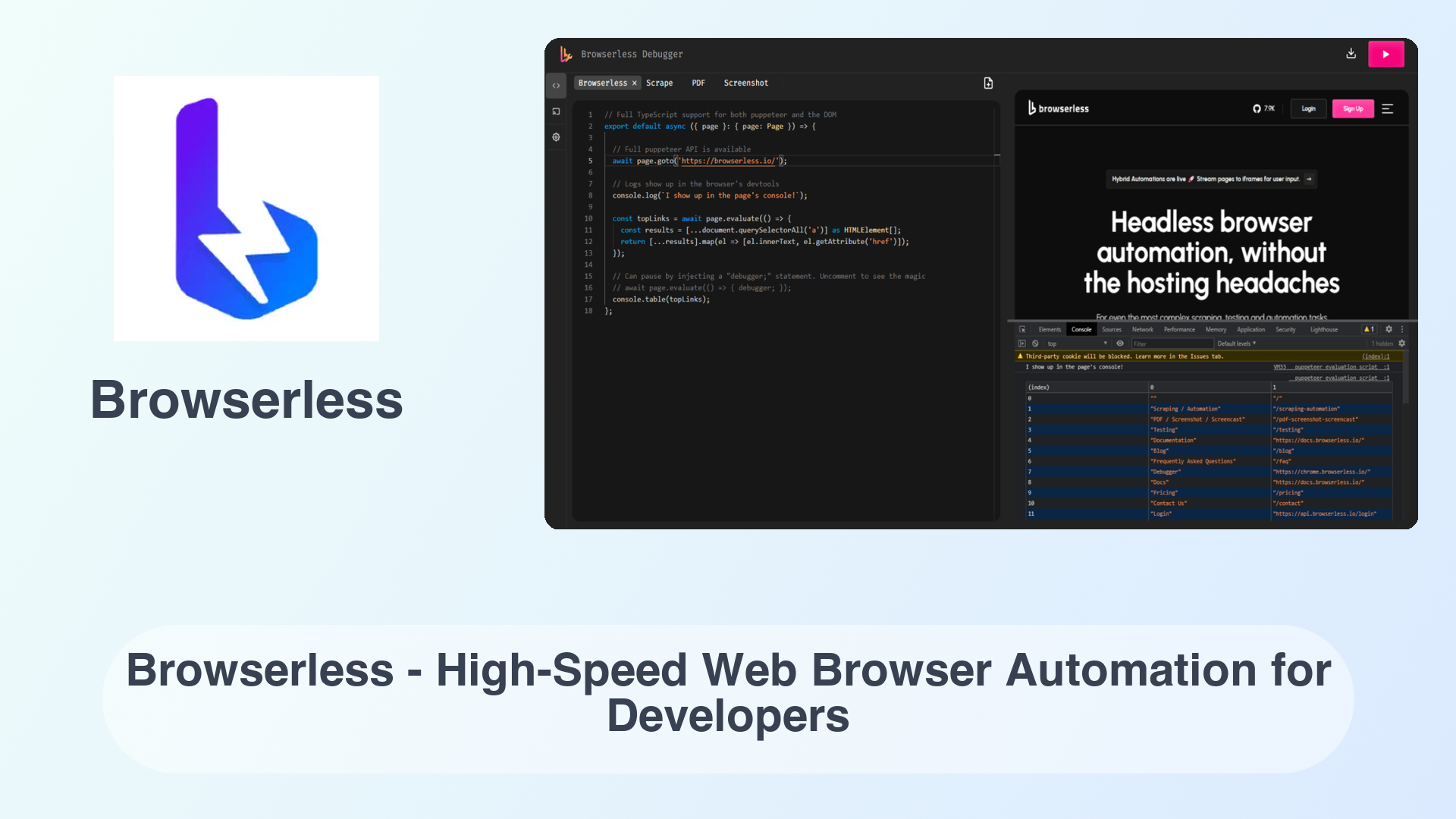Select the PDF tab in debugger
This screenshot has height=819, width=1456.
coord(698,82)
